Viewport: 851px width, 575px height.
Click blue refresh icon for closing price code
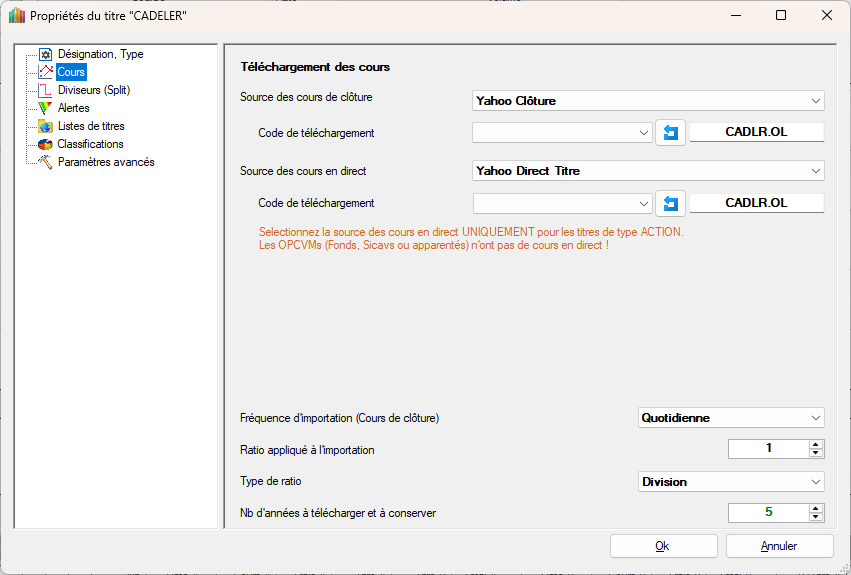pos(671,133)
